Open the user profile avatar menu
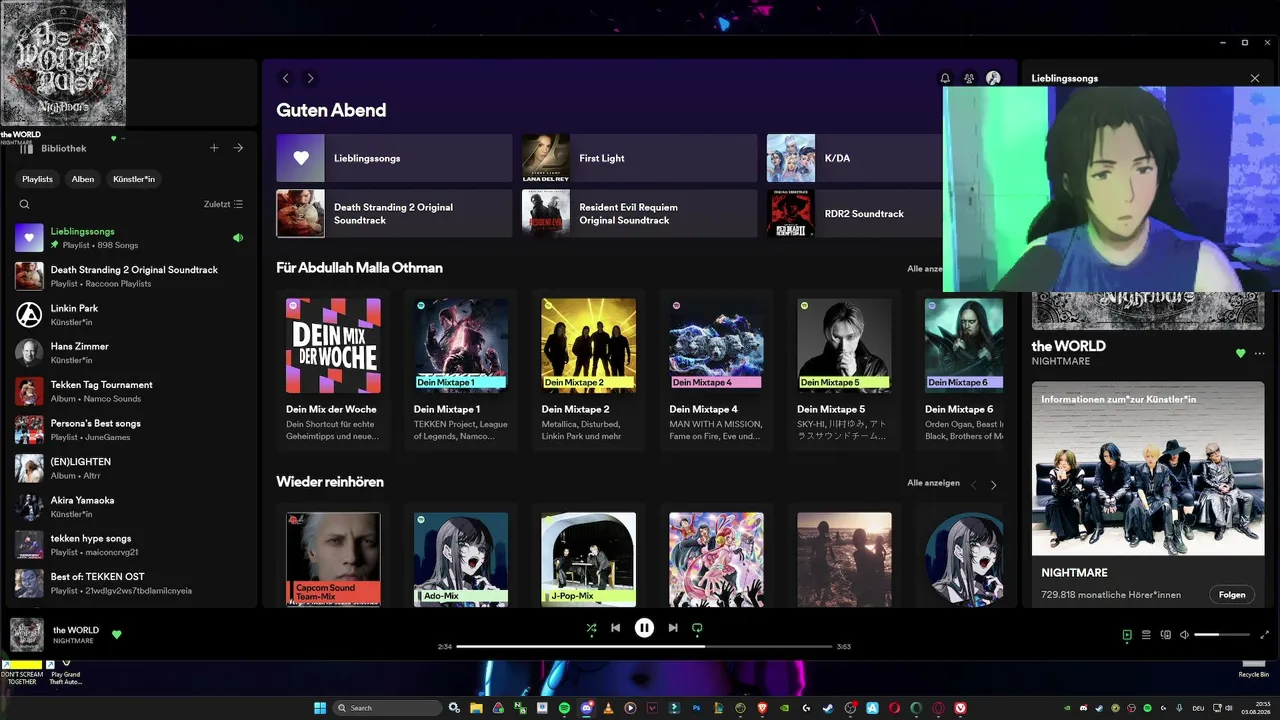 point(993,78)
